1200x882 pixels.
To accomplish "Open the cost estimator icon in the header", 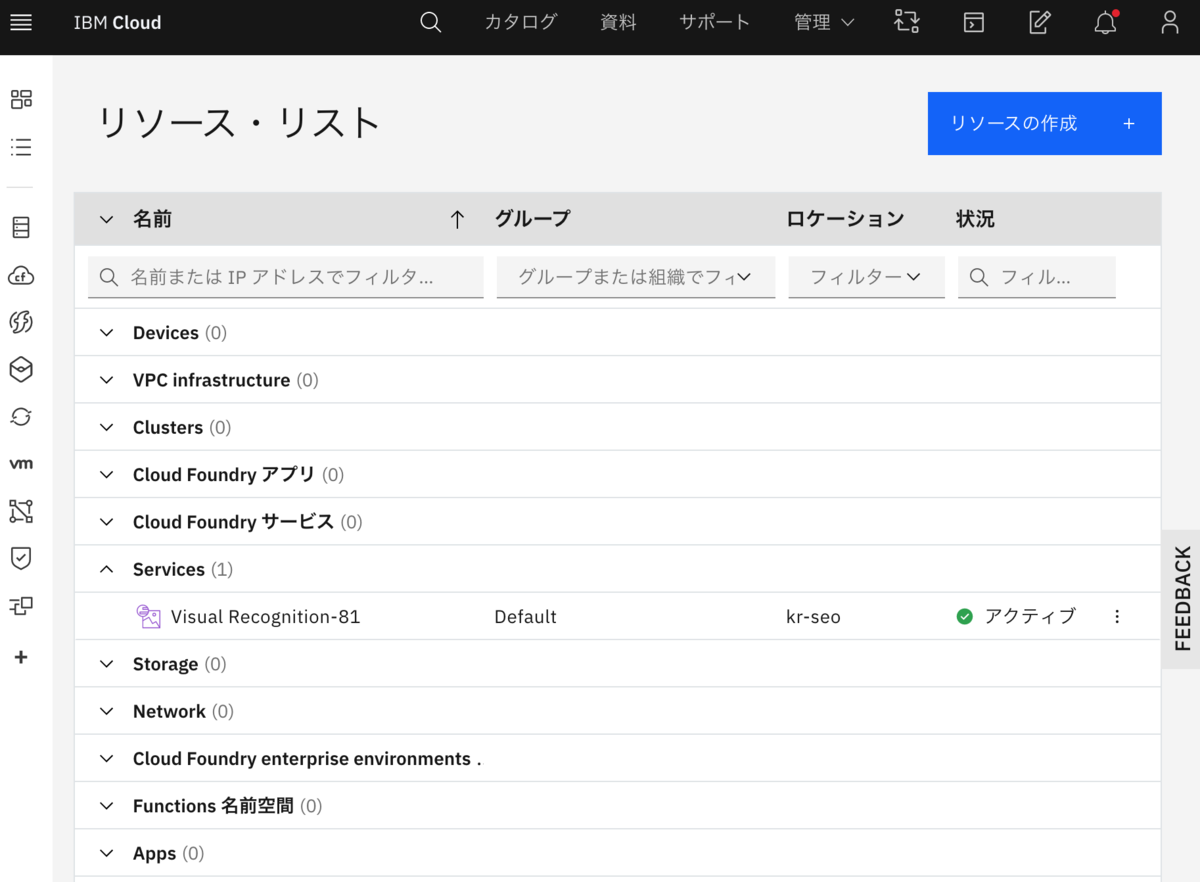I will [907, 22].
